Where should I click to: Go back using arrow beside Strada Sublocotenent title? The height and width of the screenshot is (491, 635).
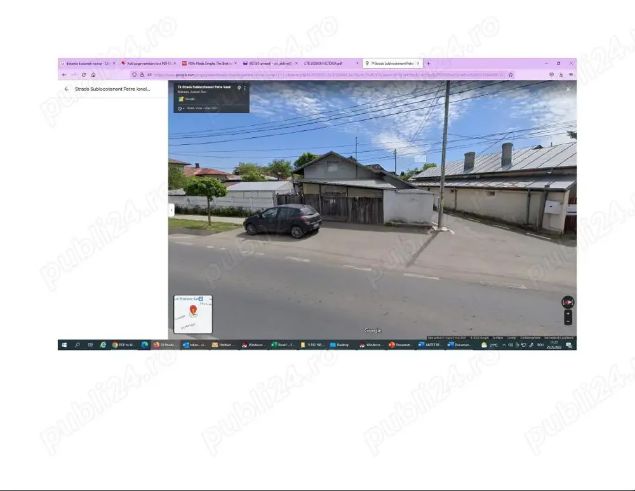[66, 89]
